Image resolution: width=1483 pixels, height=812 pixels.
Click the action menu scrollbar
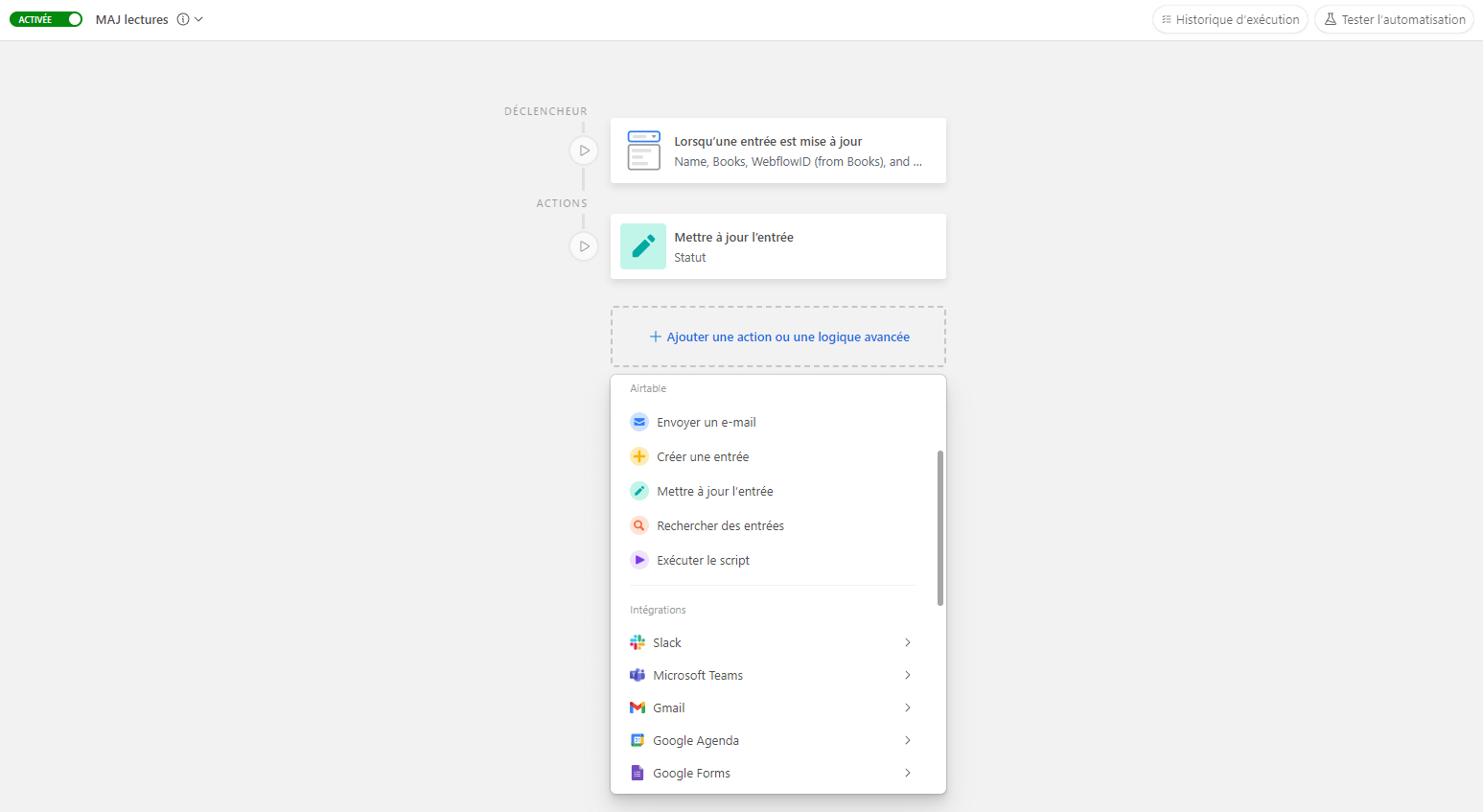940,528
